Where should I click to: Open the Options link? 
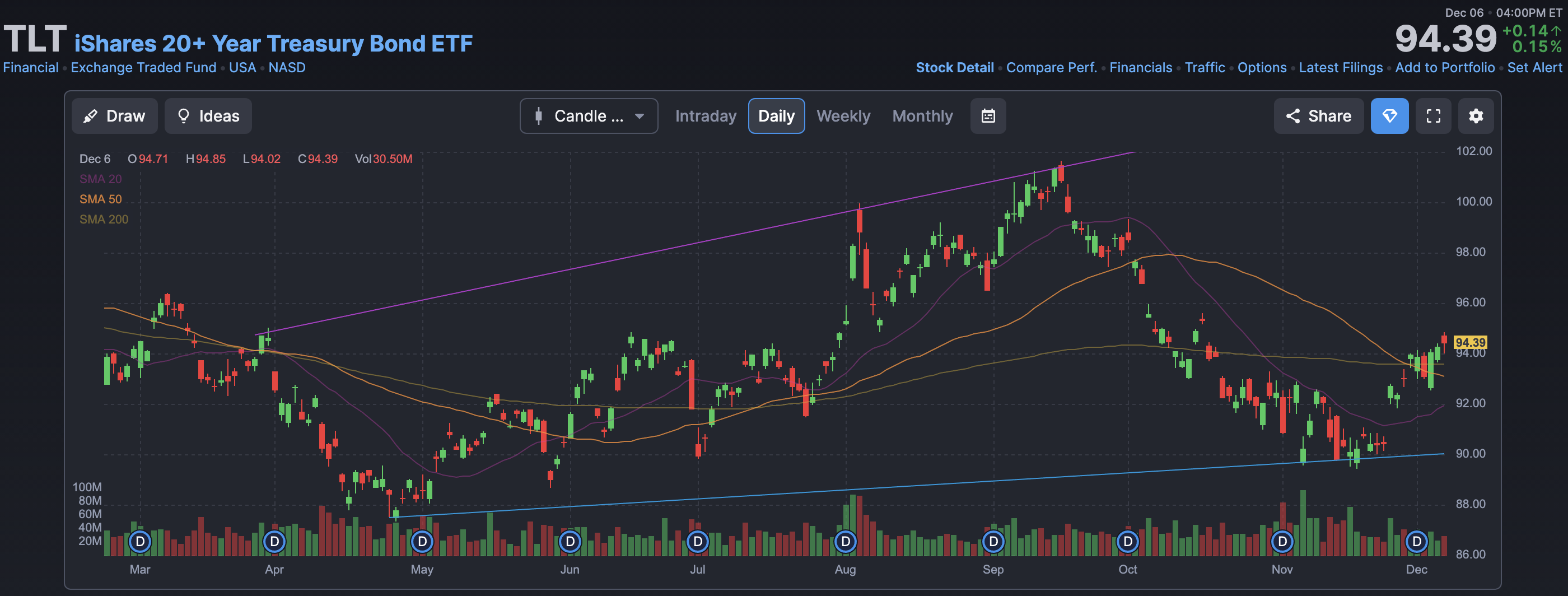(x=1262, y=68)
